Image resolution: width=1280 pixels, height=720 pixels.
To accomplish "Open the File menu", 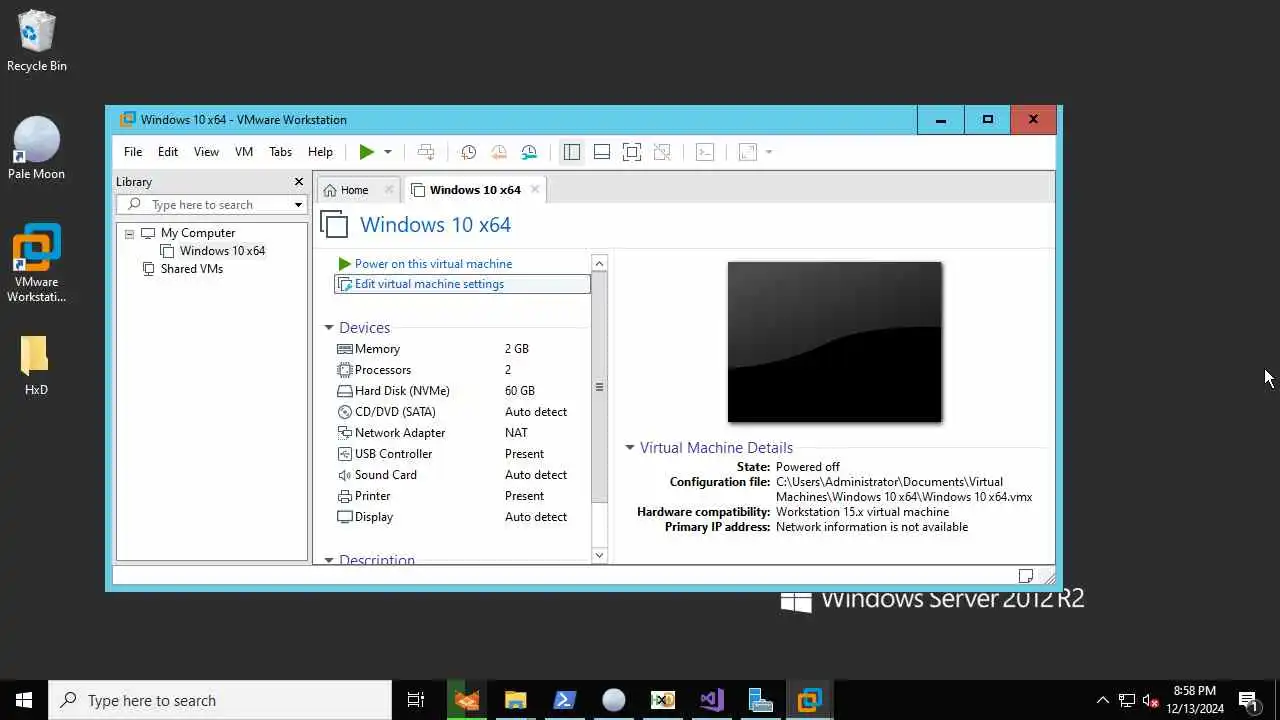I will point(133,152).
